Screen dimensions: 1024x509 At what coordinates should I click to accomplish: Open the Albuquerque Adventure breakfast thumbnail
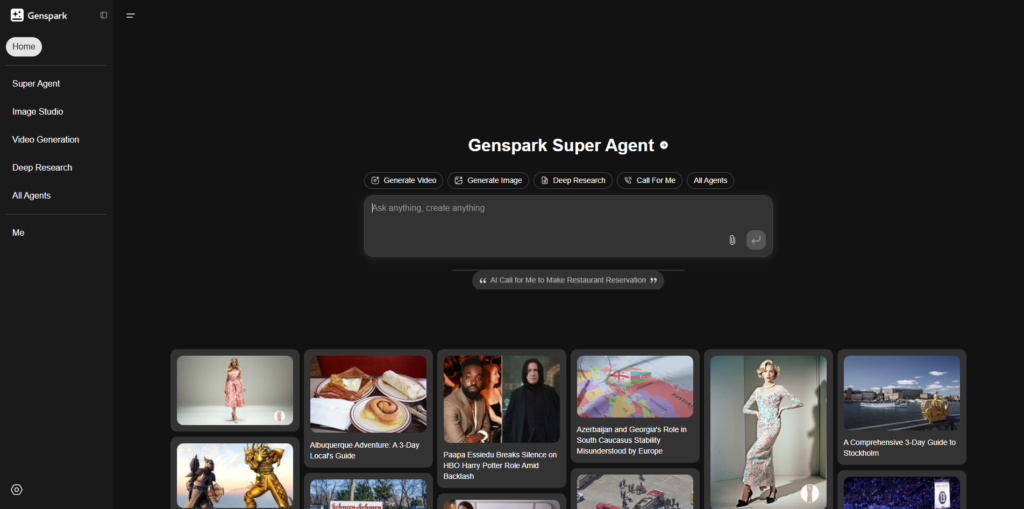[368, 394]
